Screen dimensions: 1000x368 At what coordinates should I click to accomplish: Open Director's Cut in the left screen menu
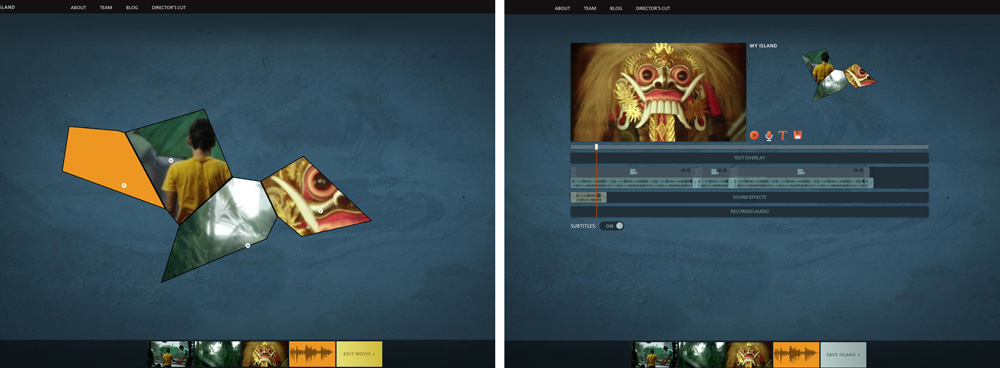(x=169, y=8)
